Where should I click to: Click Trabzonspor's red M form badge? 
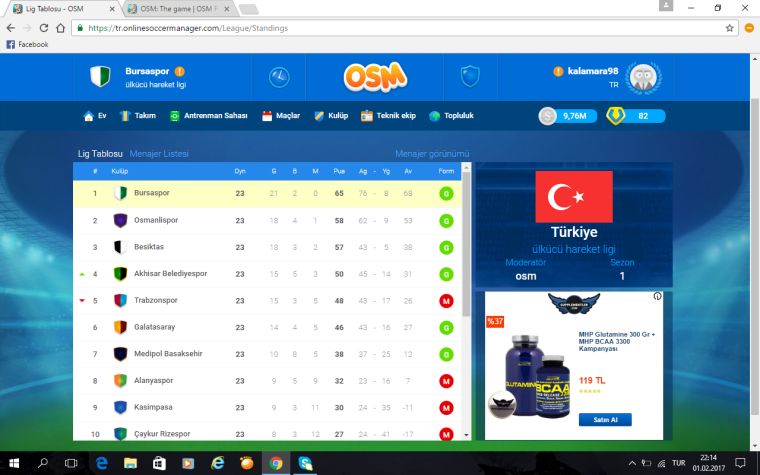[x=446, y=301]
